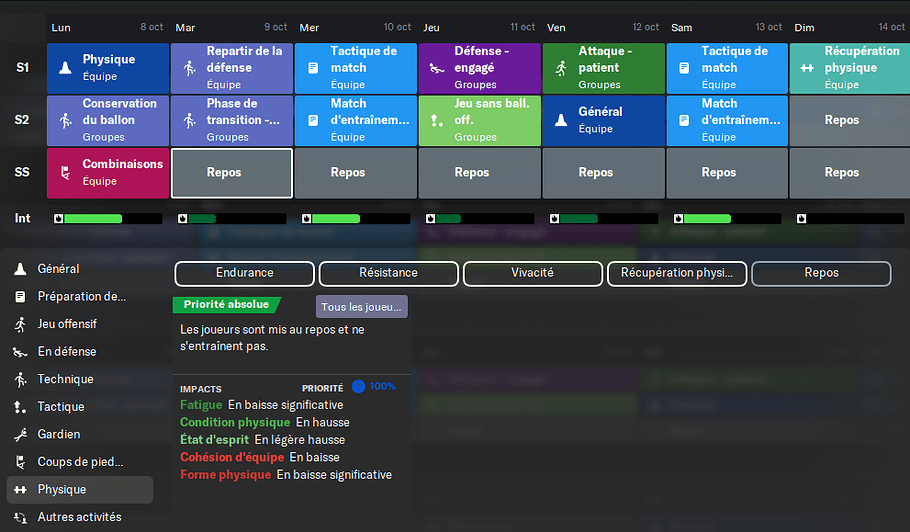Open the Tous les joueurs dropdown
This screenshot has height=532, width=910.
point(361,307)
